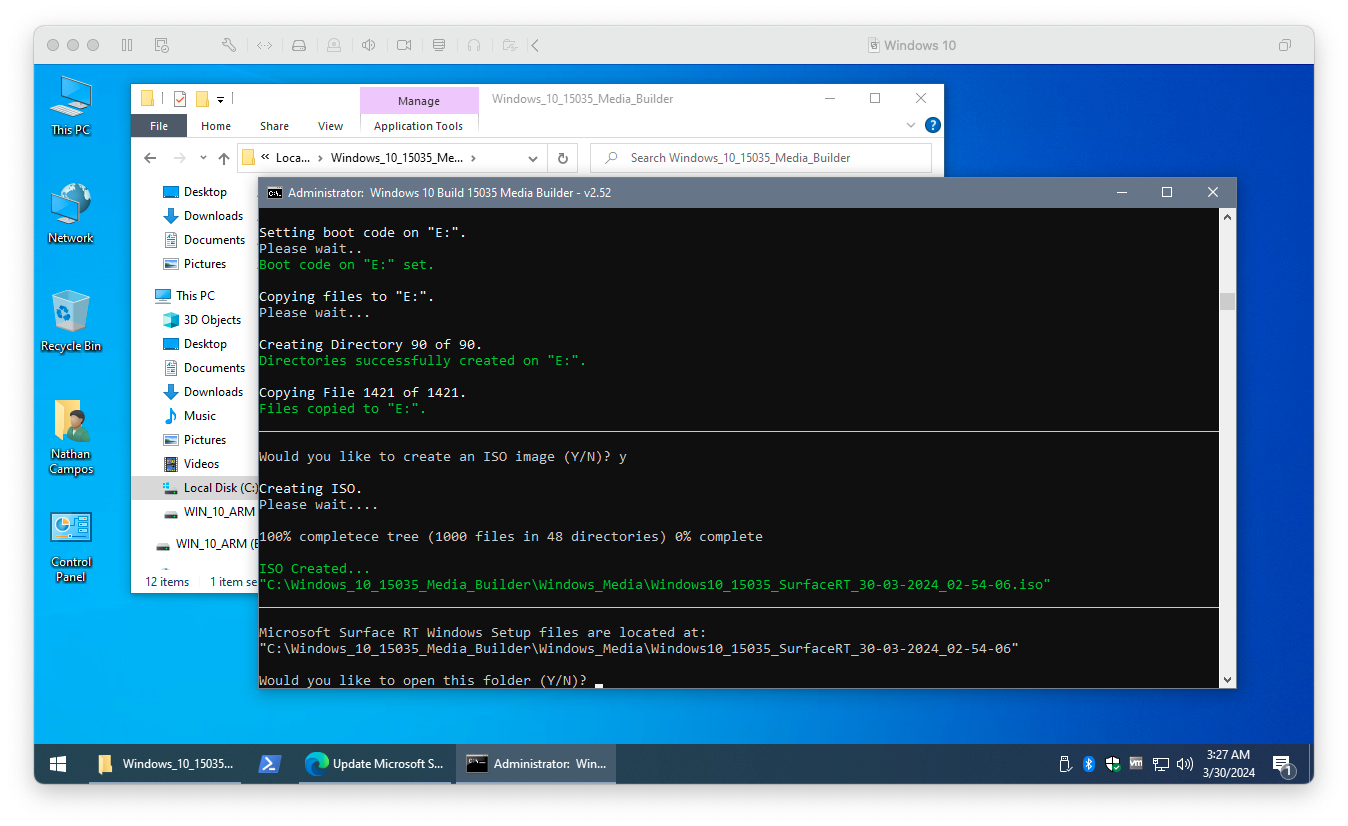Select This PC in Explorer's navigation pane
This screenshot has height=826, width=1348.
click(x=195, y=296)
